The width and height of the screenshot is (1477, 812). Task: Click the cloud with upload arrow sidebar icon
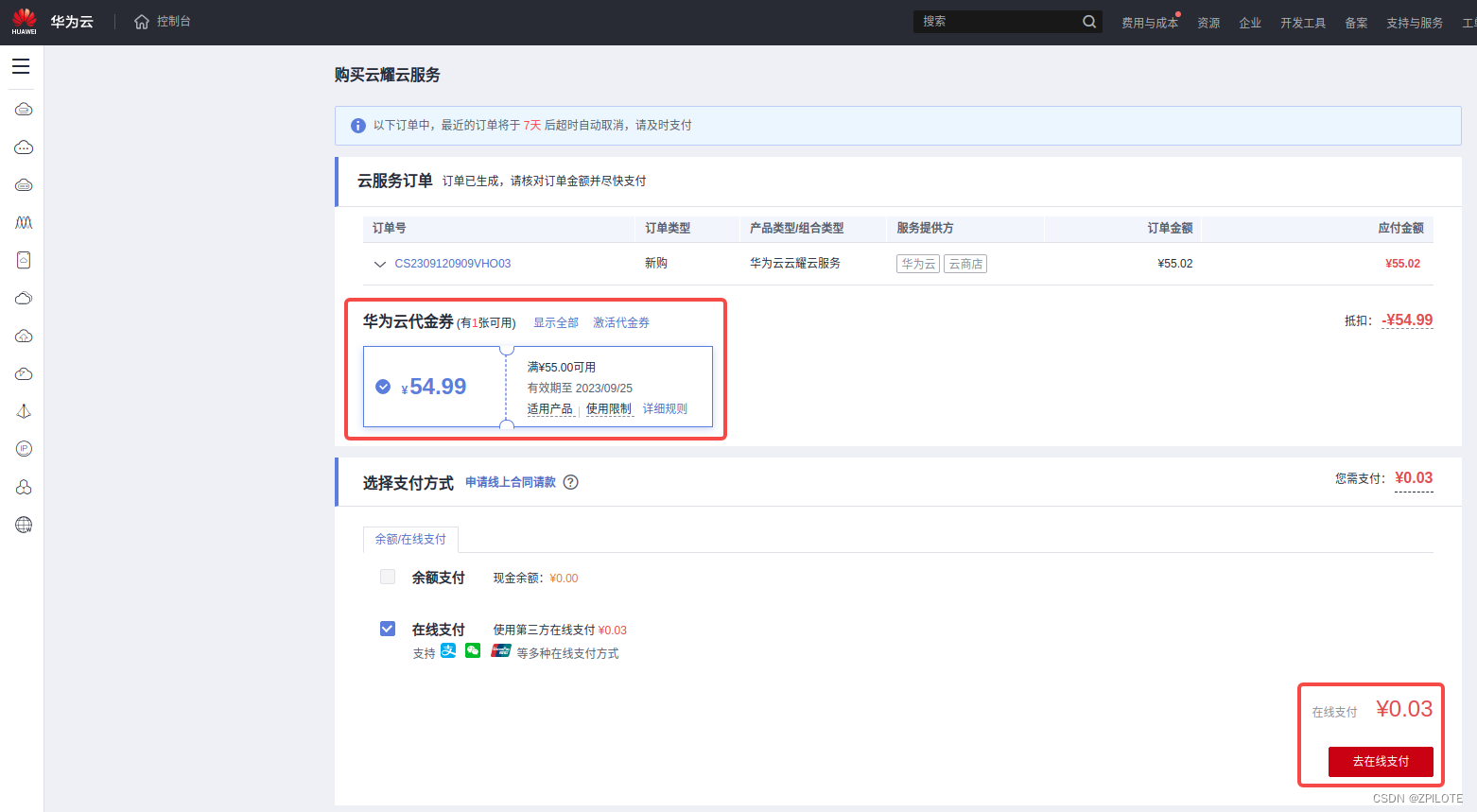(x=24, y=337)
